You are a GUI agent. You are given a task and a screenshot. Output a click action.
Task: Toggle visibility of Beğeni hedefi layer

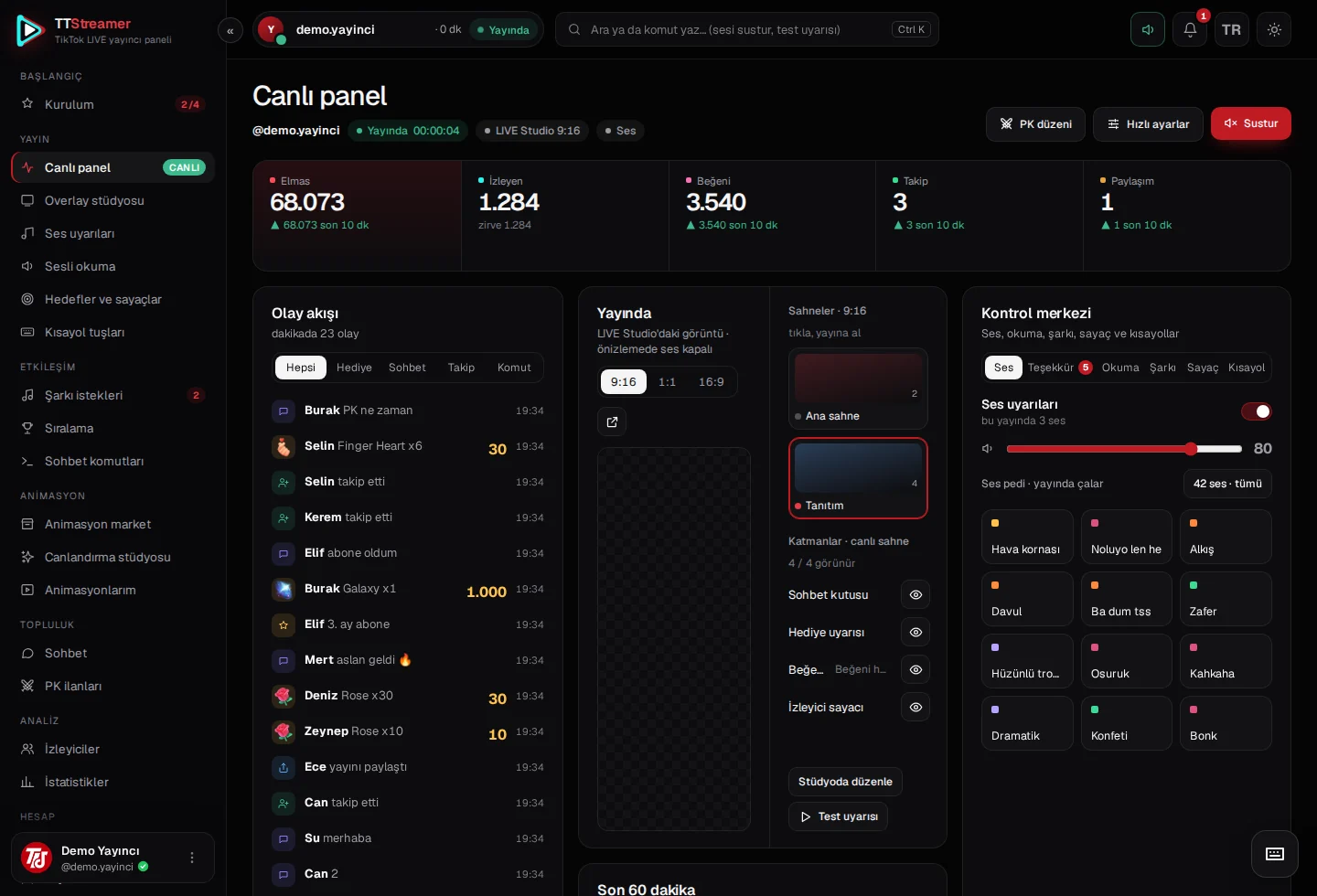915,669
